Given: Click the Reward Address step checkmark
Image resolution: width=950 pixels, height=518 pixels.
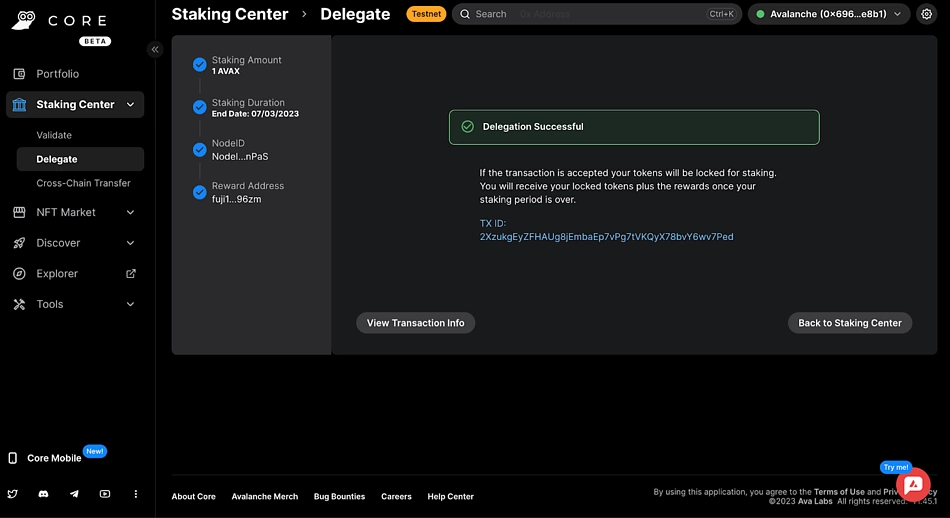Looking at the screenshot, I should pyautogui.click(x=200, y=192).
